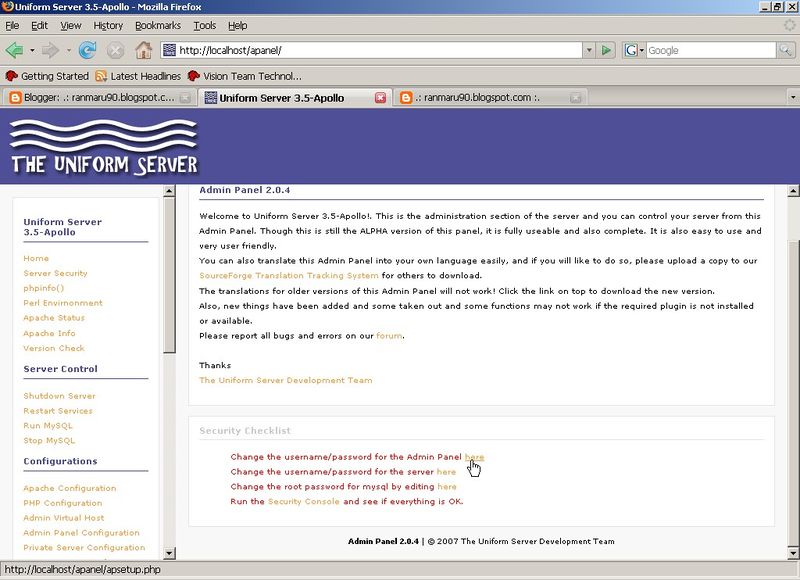Click the magnifier search button
This screenshot has height=580, width=800.
[x=785, y=50]
